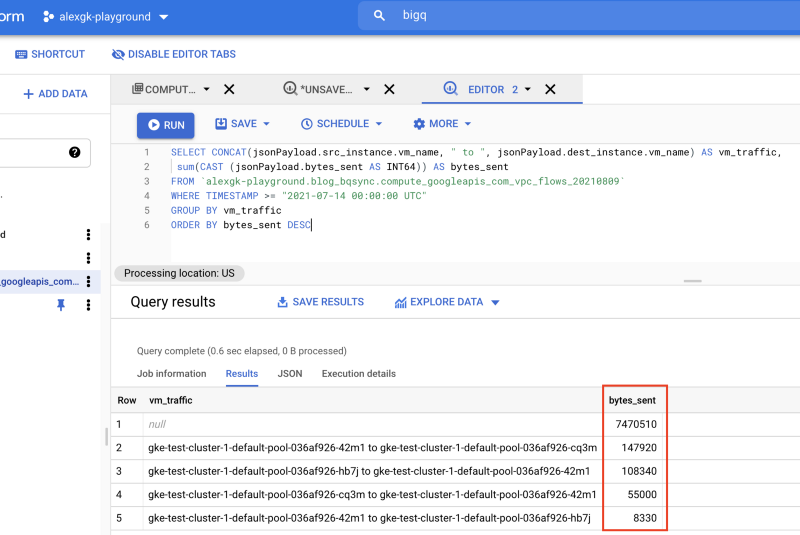Open the EDITOR 2 tab dropdown arrow
This screenshot has height=535, width=800.
(x=528, y=89)
